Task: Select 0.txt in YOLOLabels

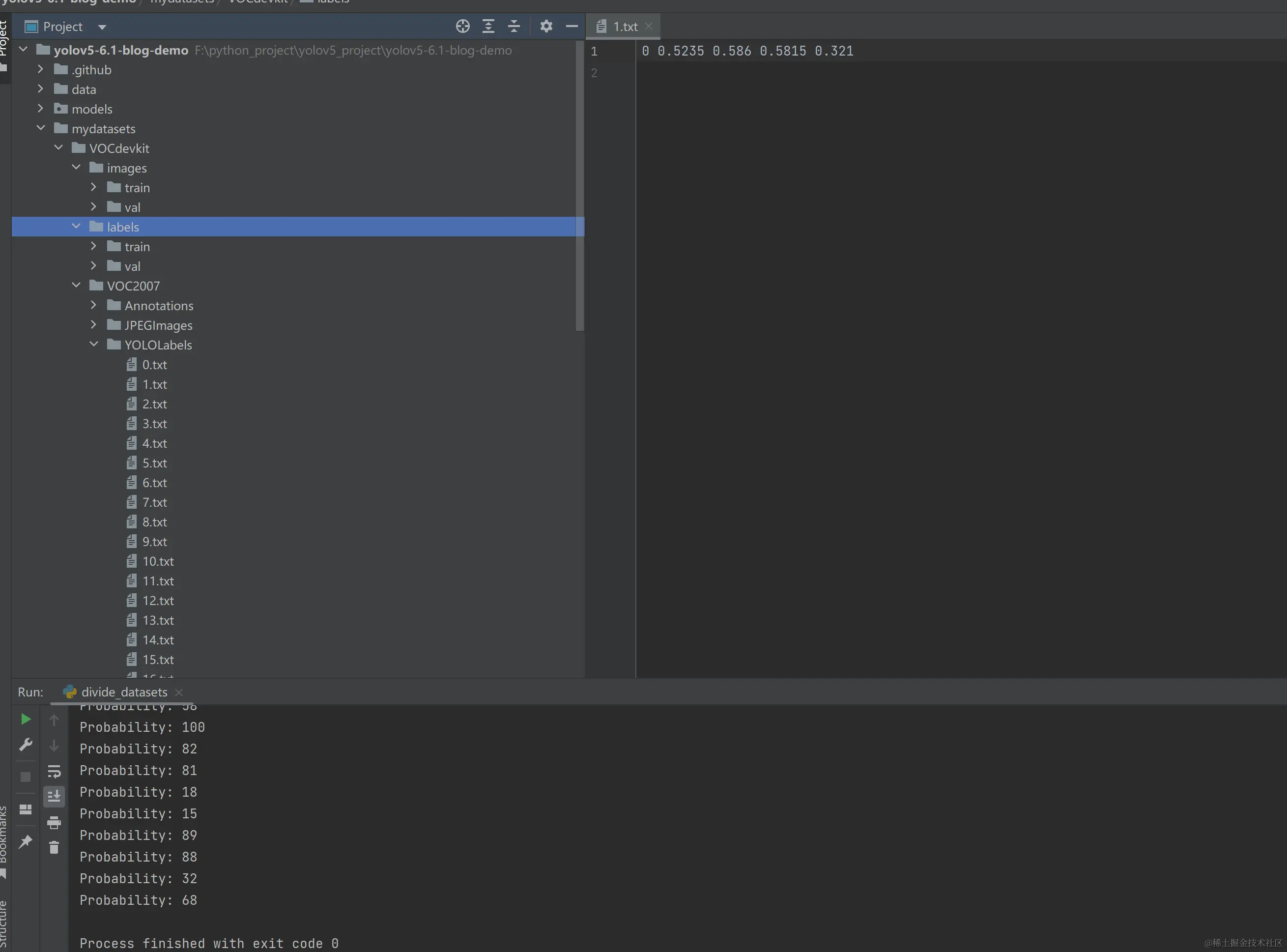Action: (x=154, y=364)
